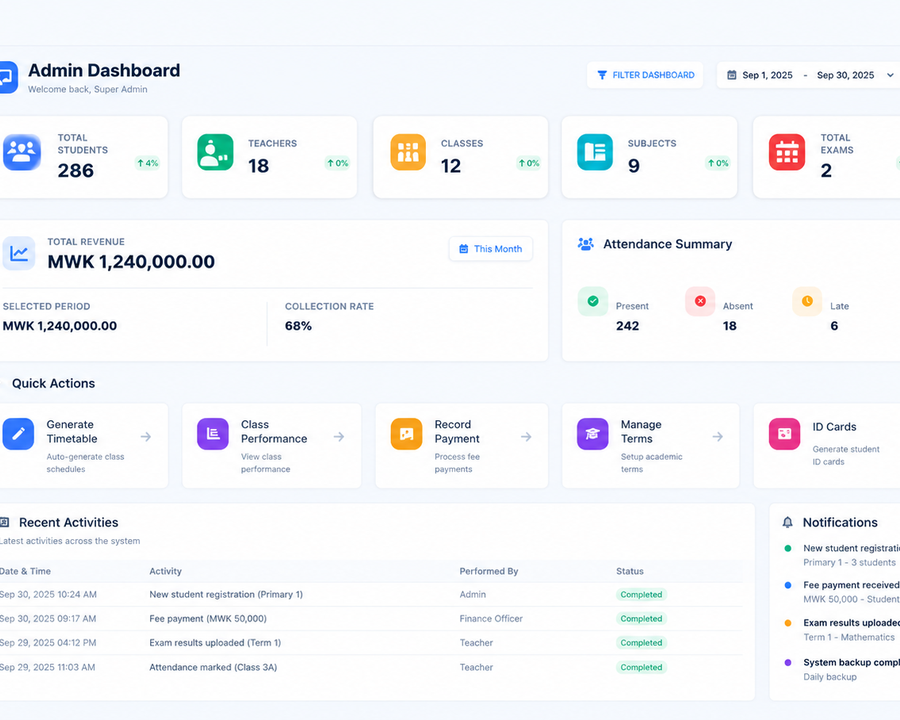
Task: Open the Exam results uploaded notification
Action: pyautogui.click(x=842, y=630)
